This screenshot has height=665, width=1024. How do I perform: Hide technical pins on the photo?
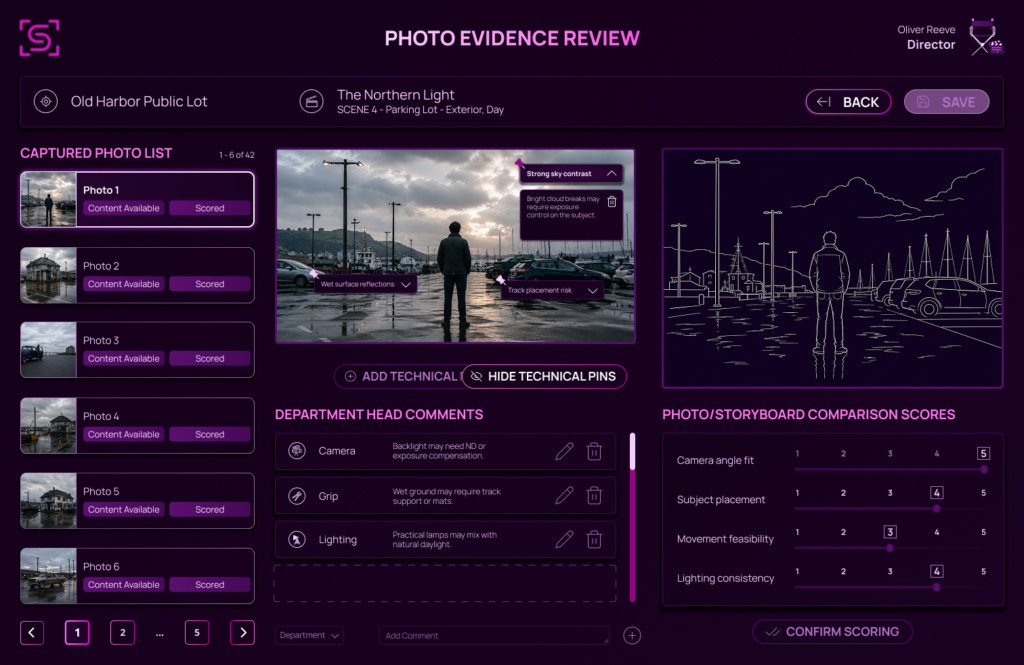click(544, 376)
